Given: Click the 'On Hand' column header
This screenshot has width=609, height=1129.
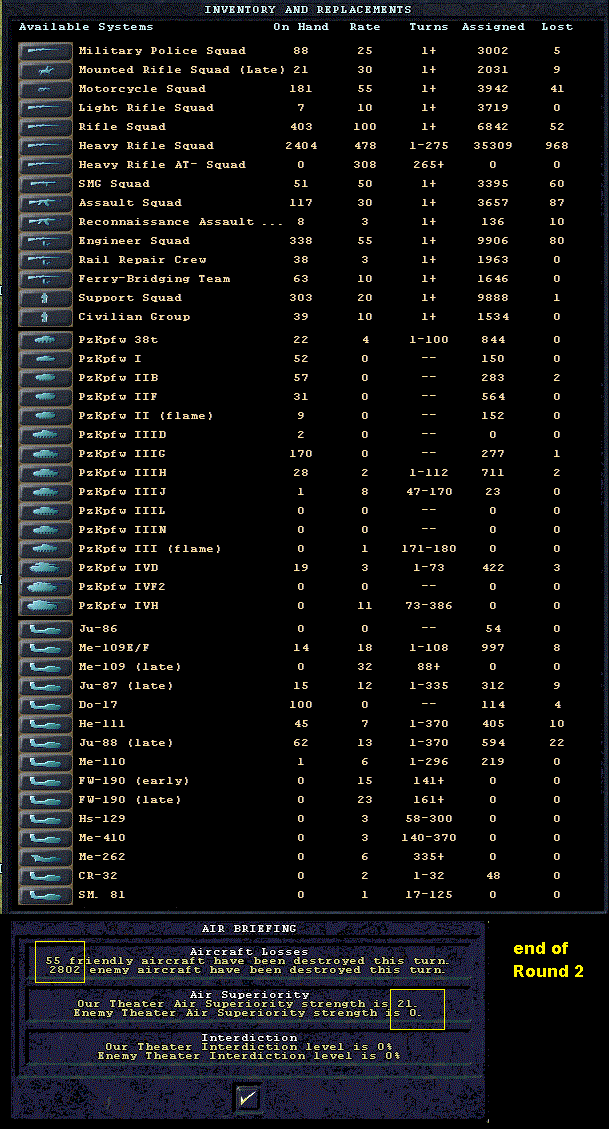Looking at the screenshot, I should 301,27.
